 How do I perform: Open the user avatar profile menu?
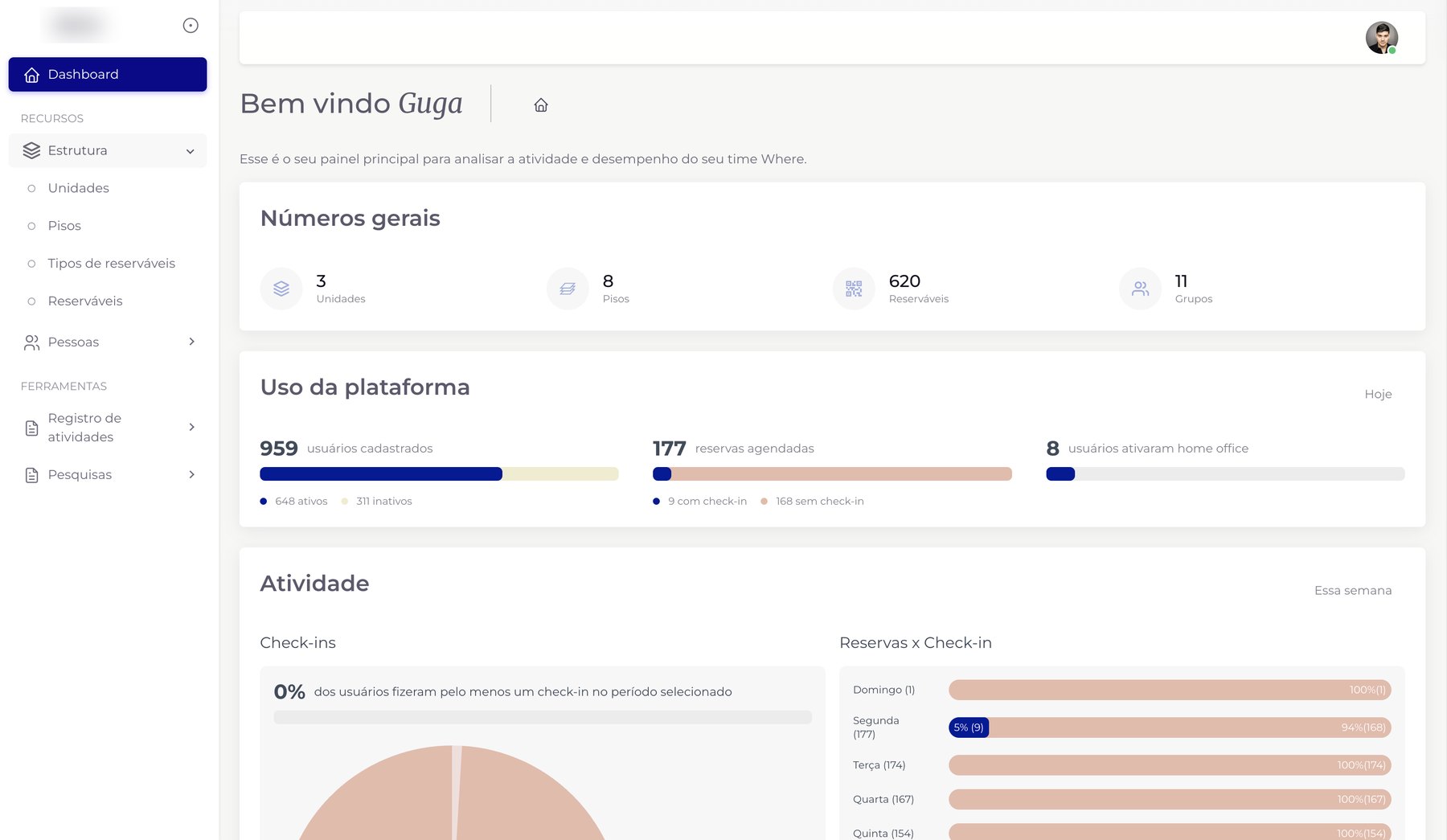click(x=1382, y=38)
